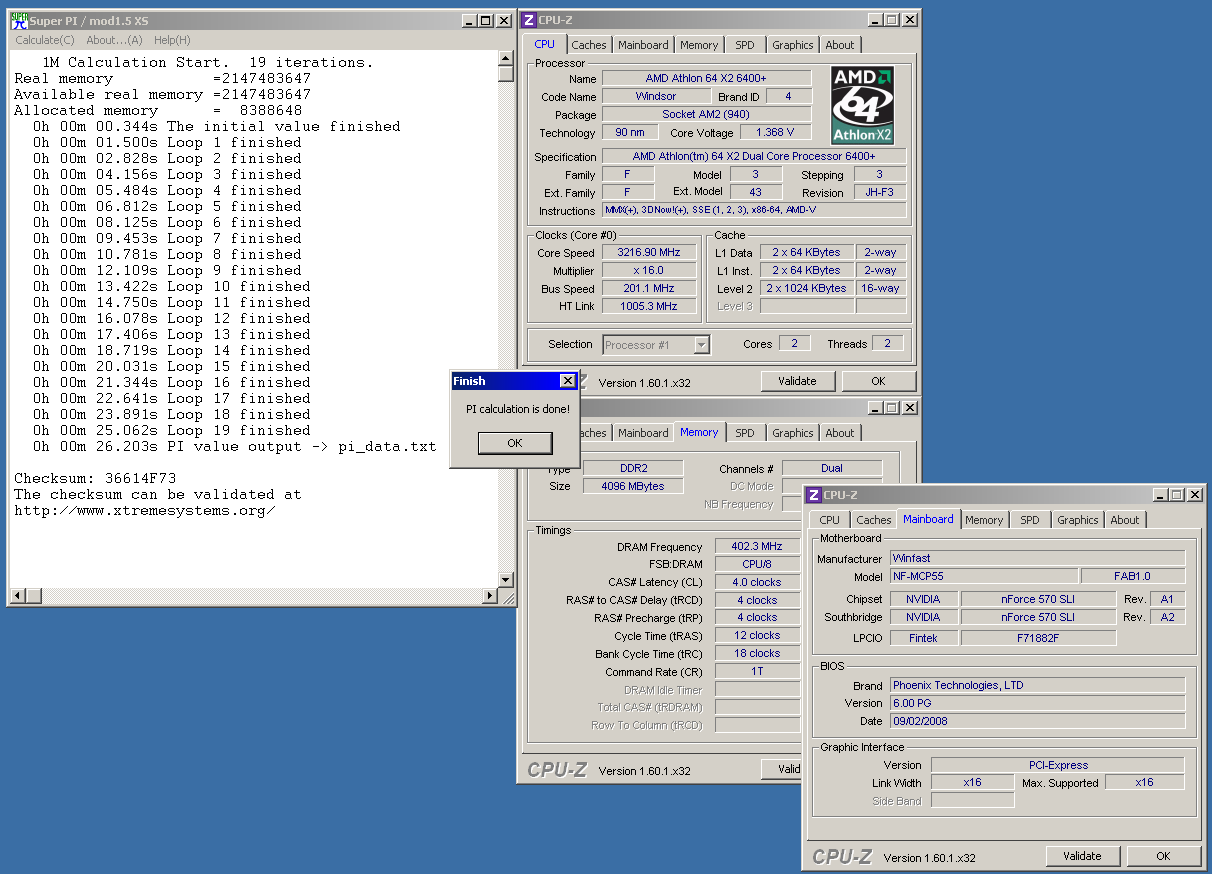Click the Bus Speed value 201.1 MHz
The width and height of the screenshot is (1212, 874).
649,289
